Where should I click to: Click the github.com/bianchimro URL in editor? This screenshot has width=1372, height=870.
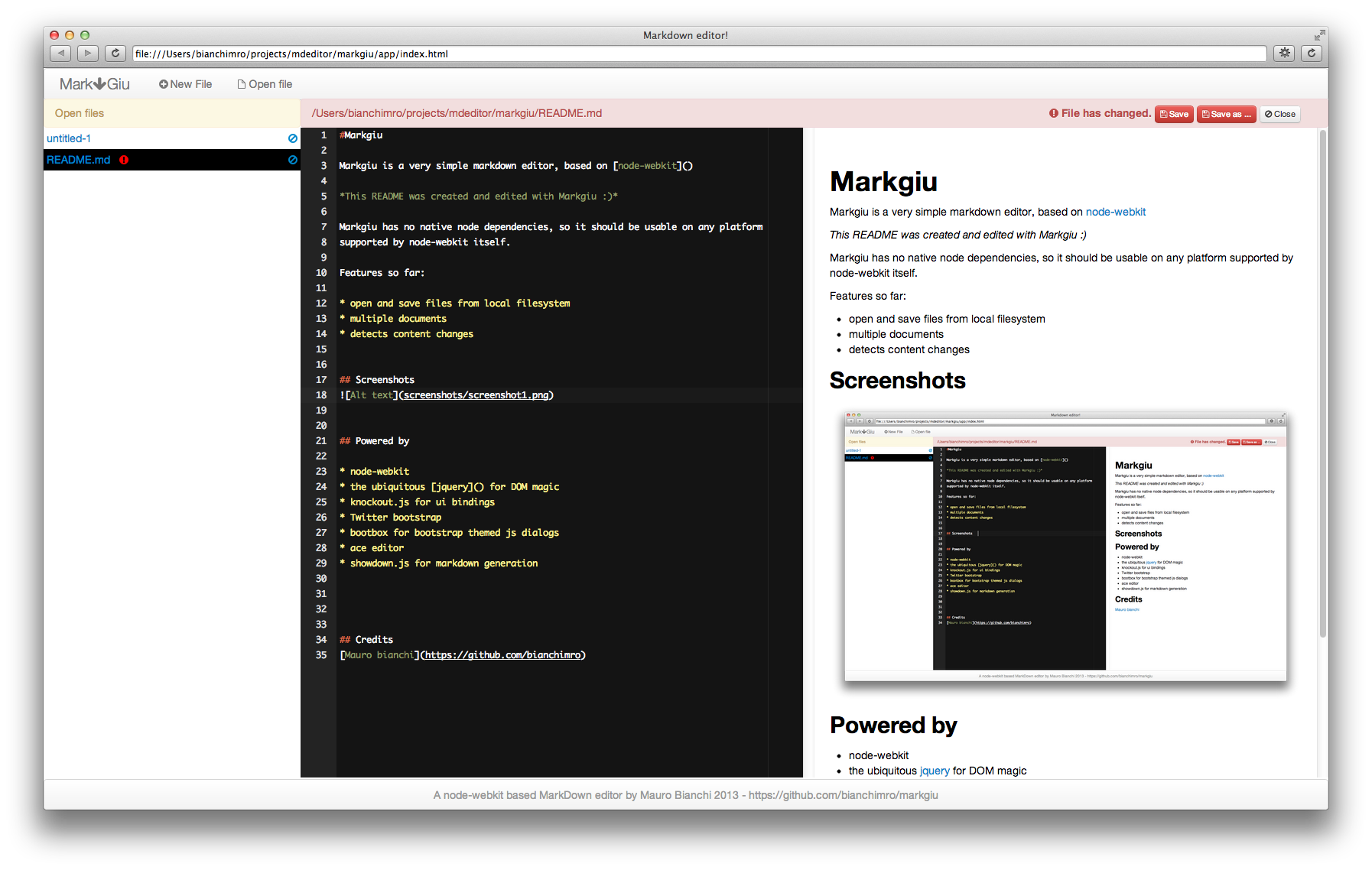(x=502, y=654)
